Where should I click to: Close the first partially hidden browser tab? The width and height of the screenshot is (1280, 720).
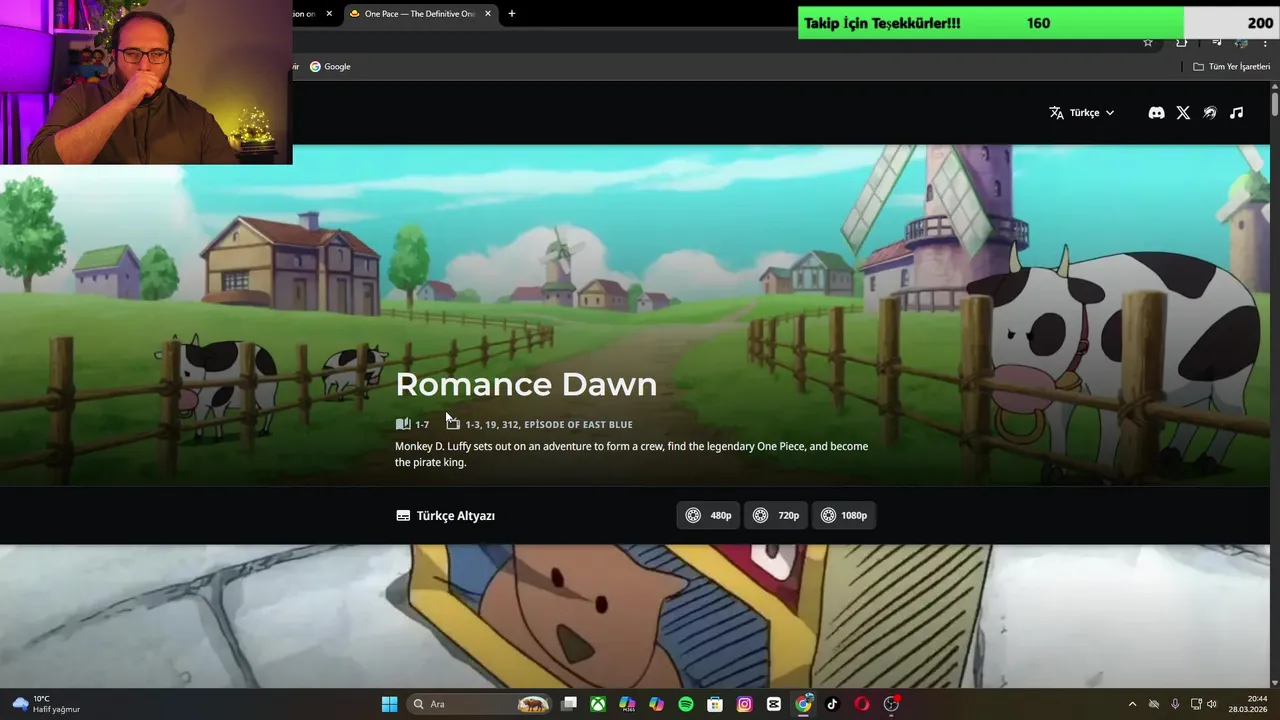[329, 14]
